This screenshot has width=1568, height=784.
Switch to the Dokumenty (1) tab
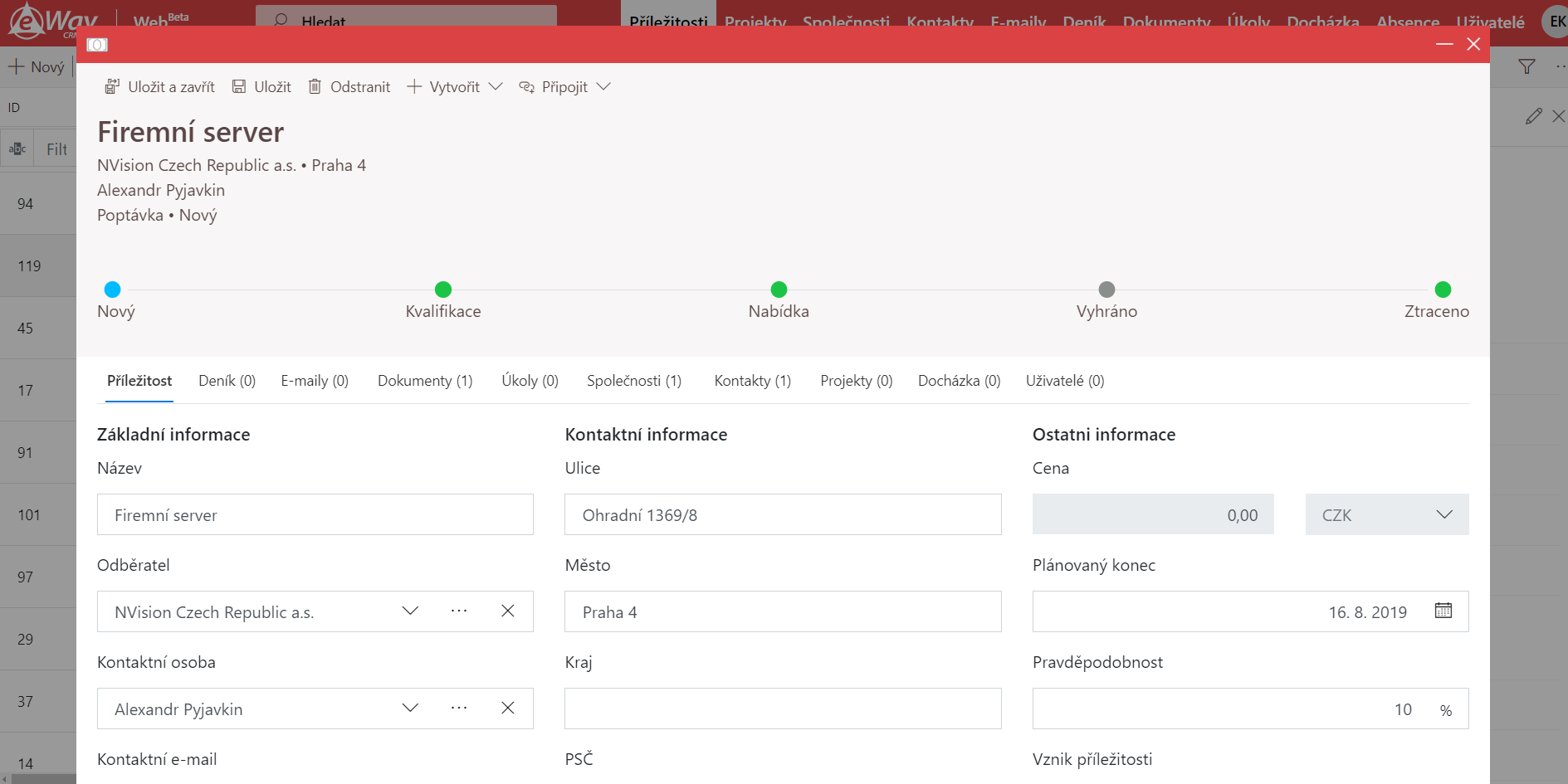[x=424, y=381]
